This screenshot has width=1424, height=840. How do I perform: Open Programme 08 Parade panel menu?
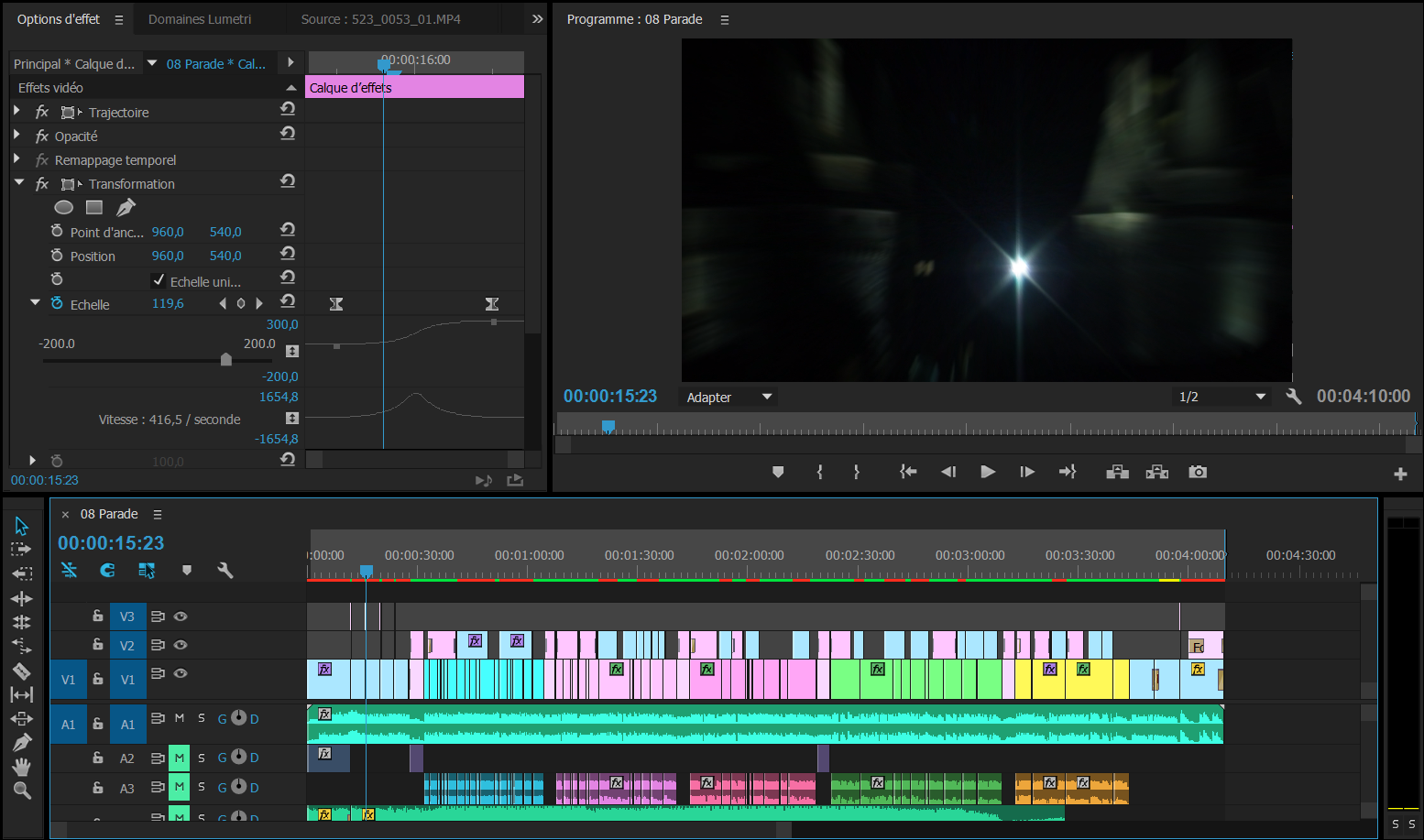tap(725, 19)
